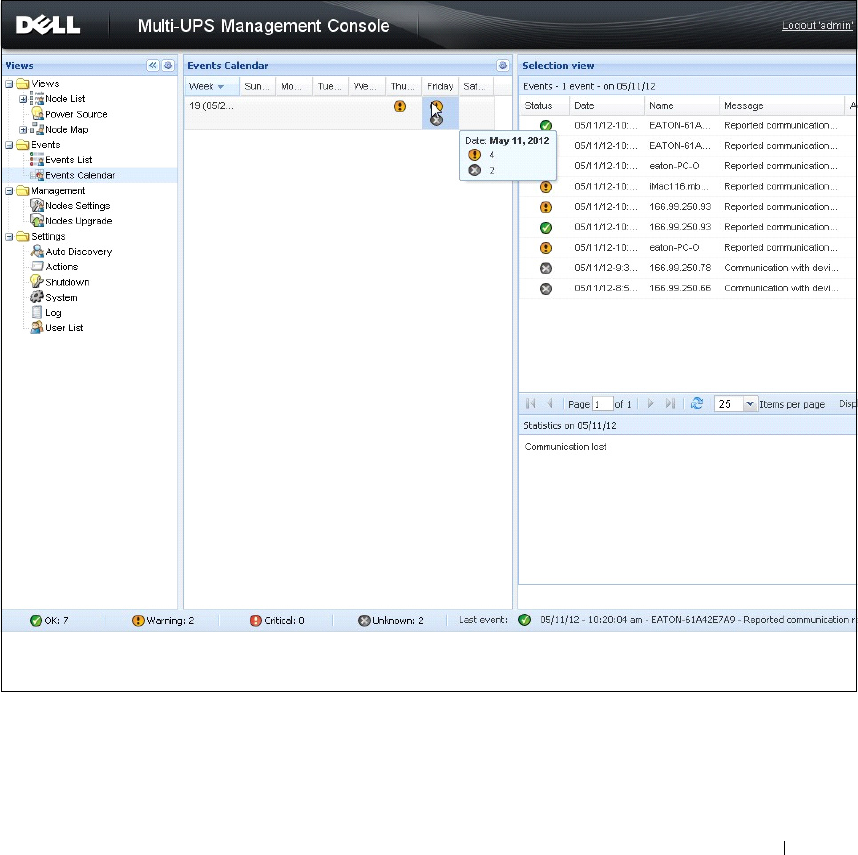Click the User List icon
858x855 pixels.
[37, 328]
